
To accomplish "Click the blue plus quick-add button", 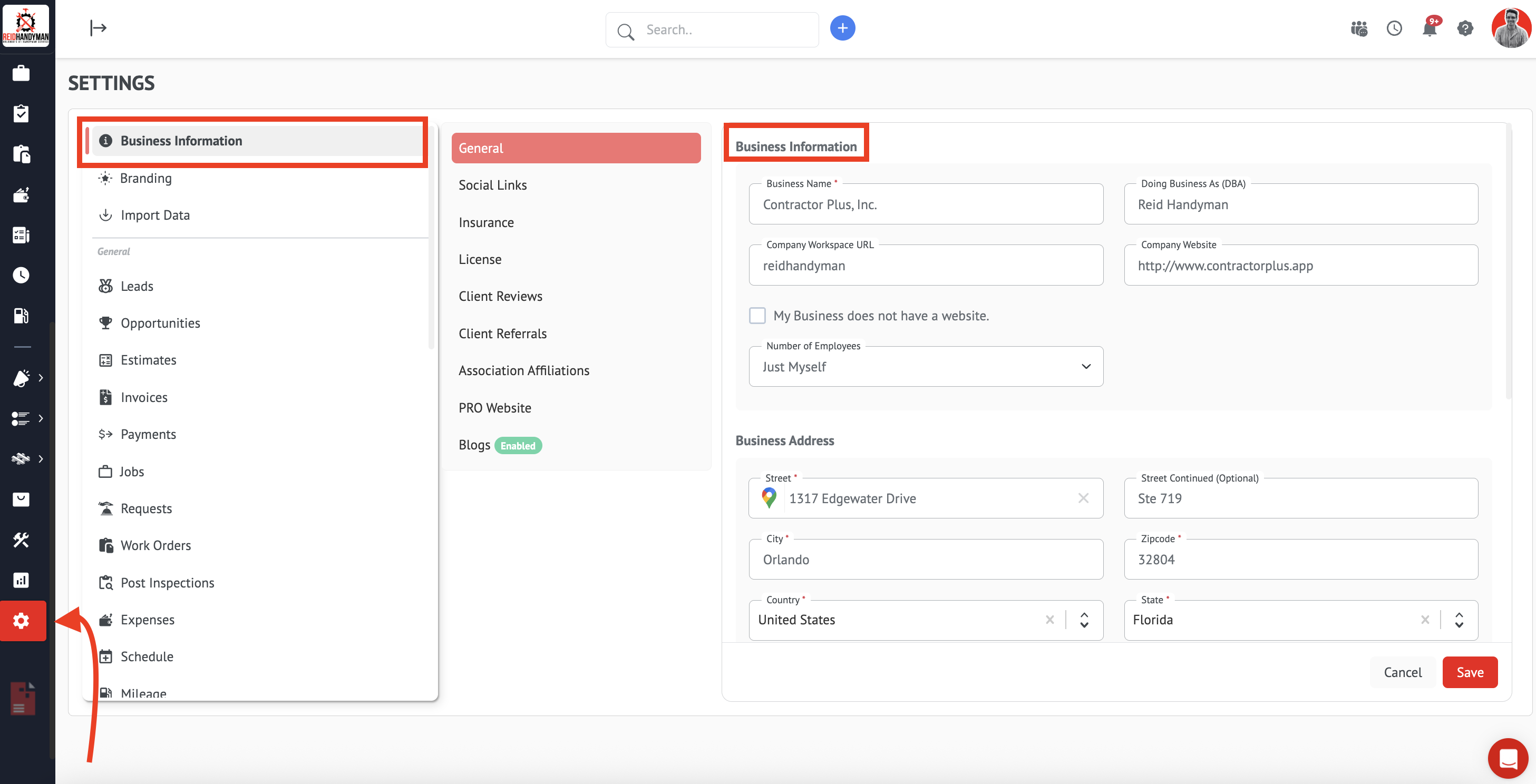I will coord(842,28).
